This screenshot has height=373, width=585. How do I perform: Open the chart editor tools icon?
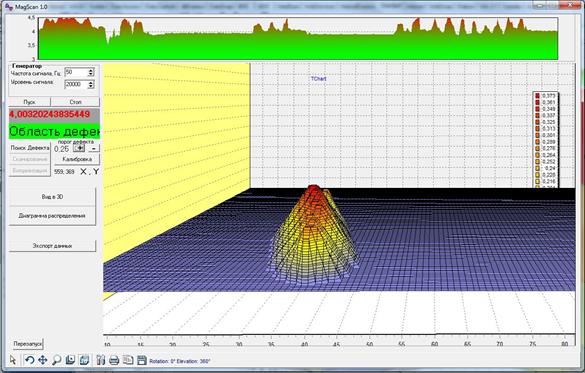click(x=100, y=360)
